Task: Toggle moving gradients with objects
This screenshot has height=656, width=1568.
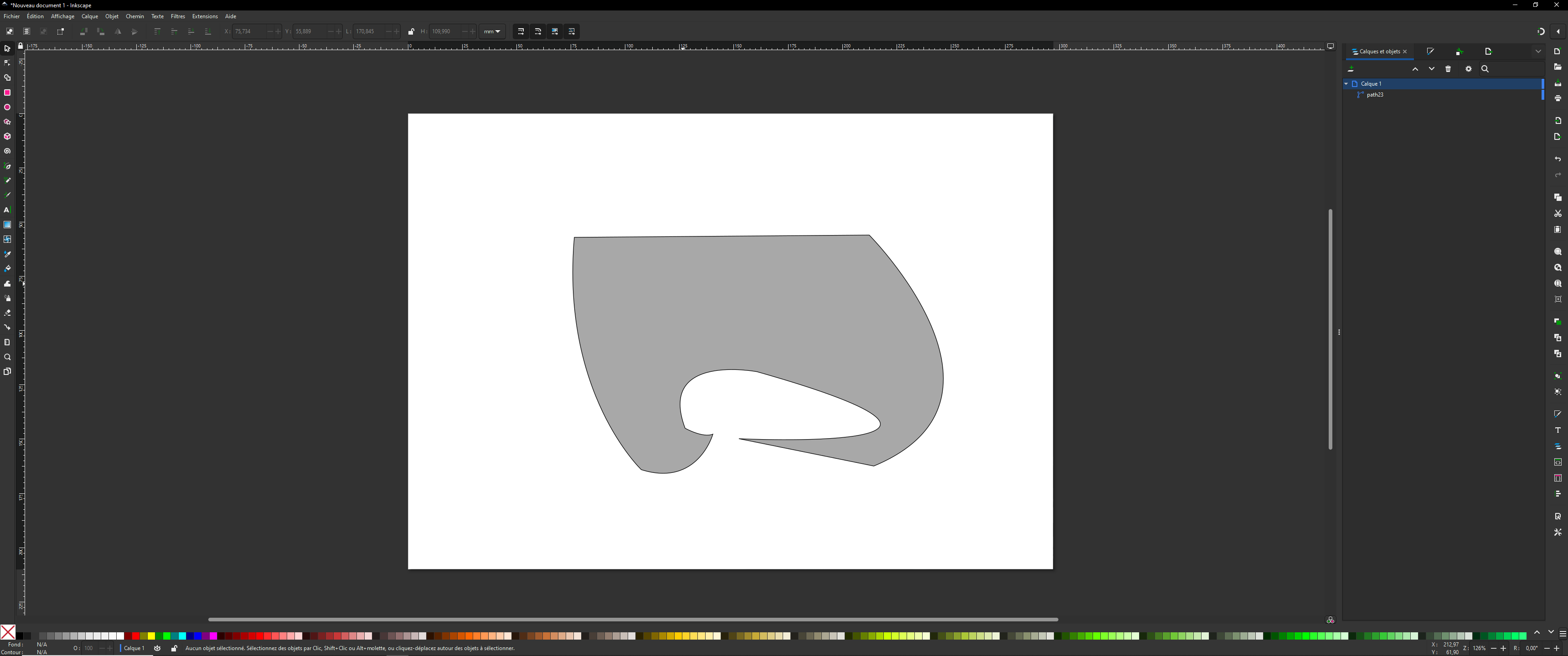Action: [555, 31]
